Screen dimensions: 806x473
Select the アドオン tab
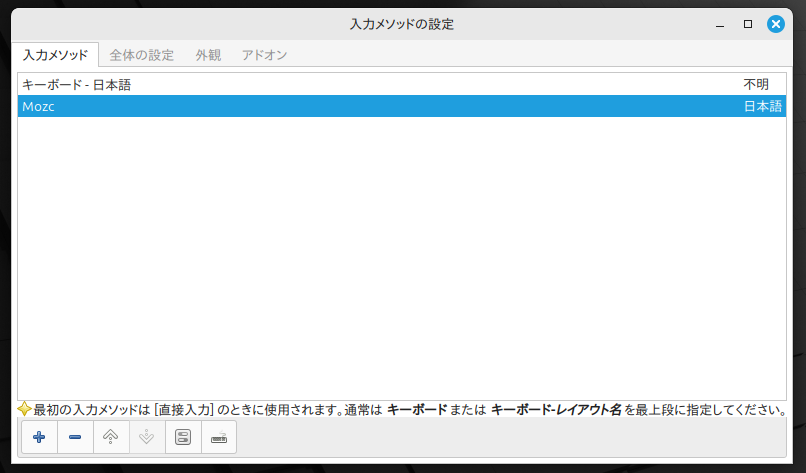pos(264,55)
